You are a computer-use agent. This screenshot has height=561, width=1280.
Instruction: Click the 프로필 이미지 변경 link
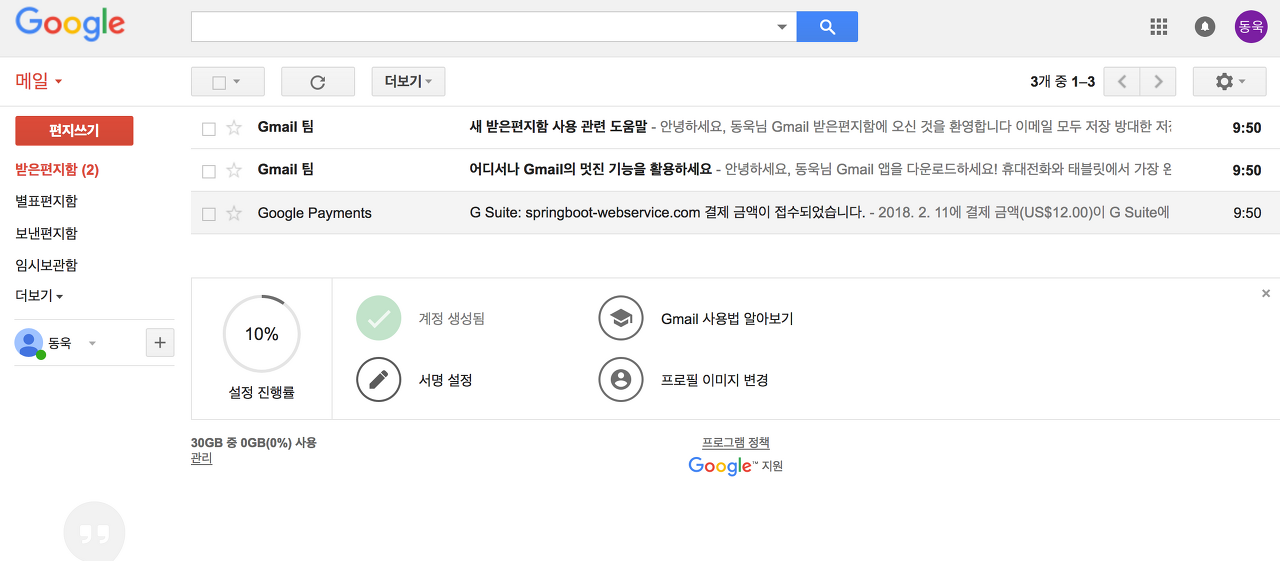pos(714,380)
